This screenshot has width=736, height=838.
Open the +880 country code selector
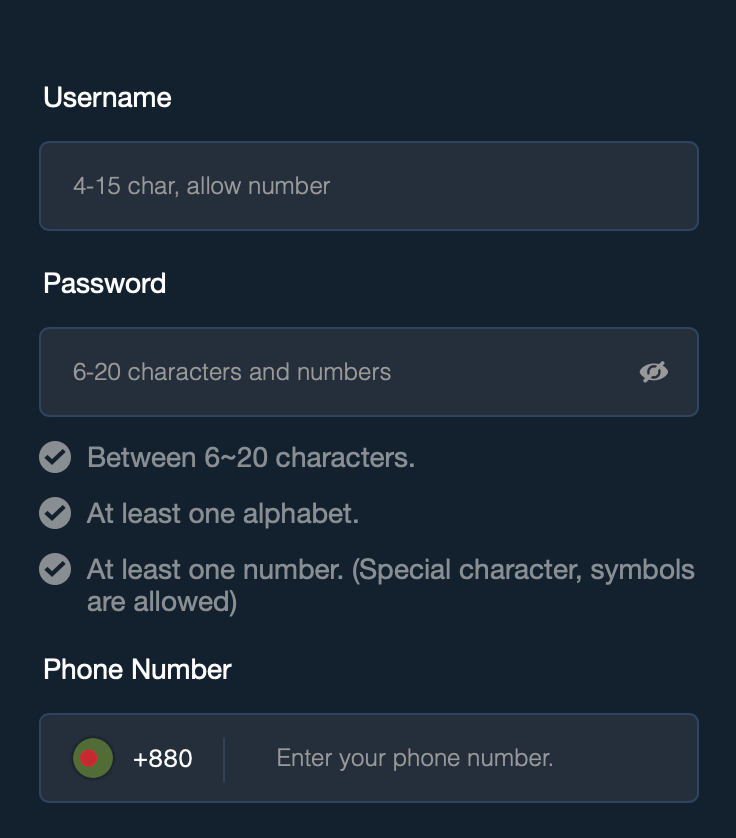tap(162, 758)
